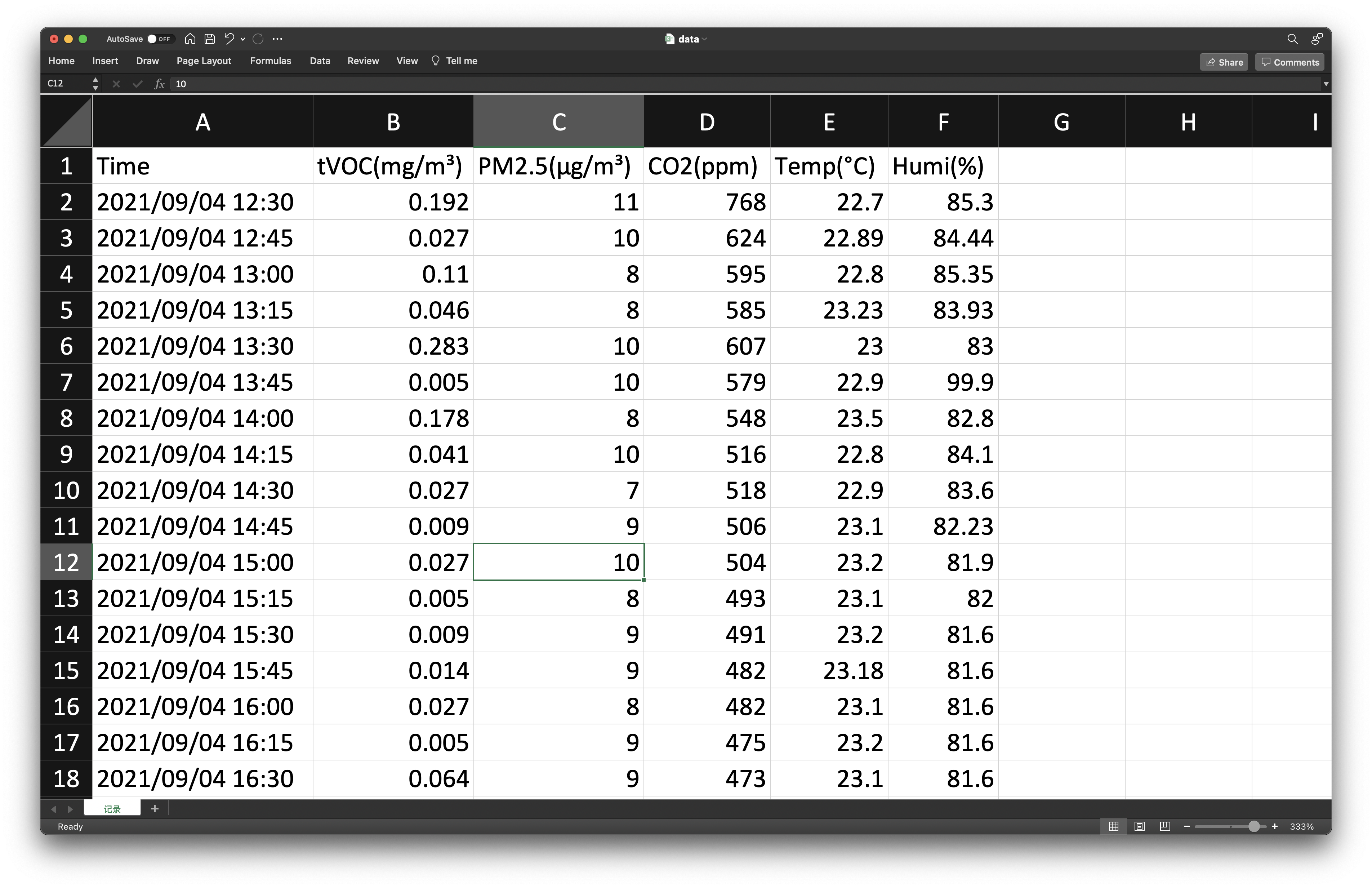The height and width of the screenshot is (888, 1372).
Task: Open the undo history dropdown arrow
Action: coord(243,39)
